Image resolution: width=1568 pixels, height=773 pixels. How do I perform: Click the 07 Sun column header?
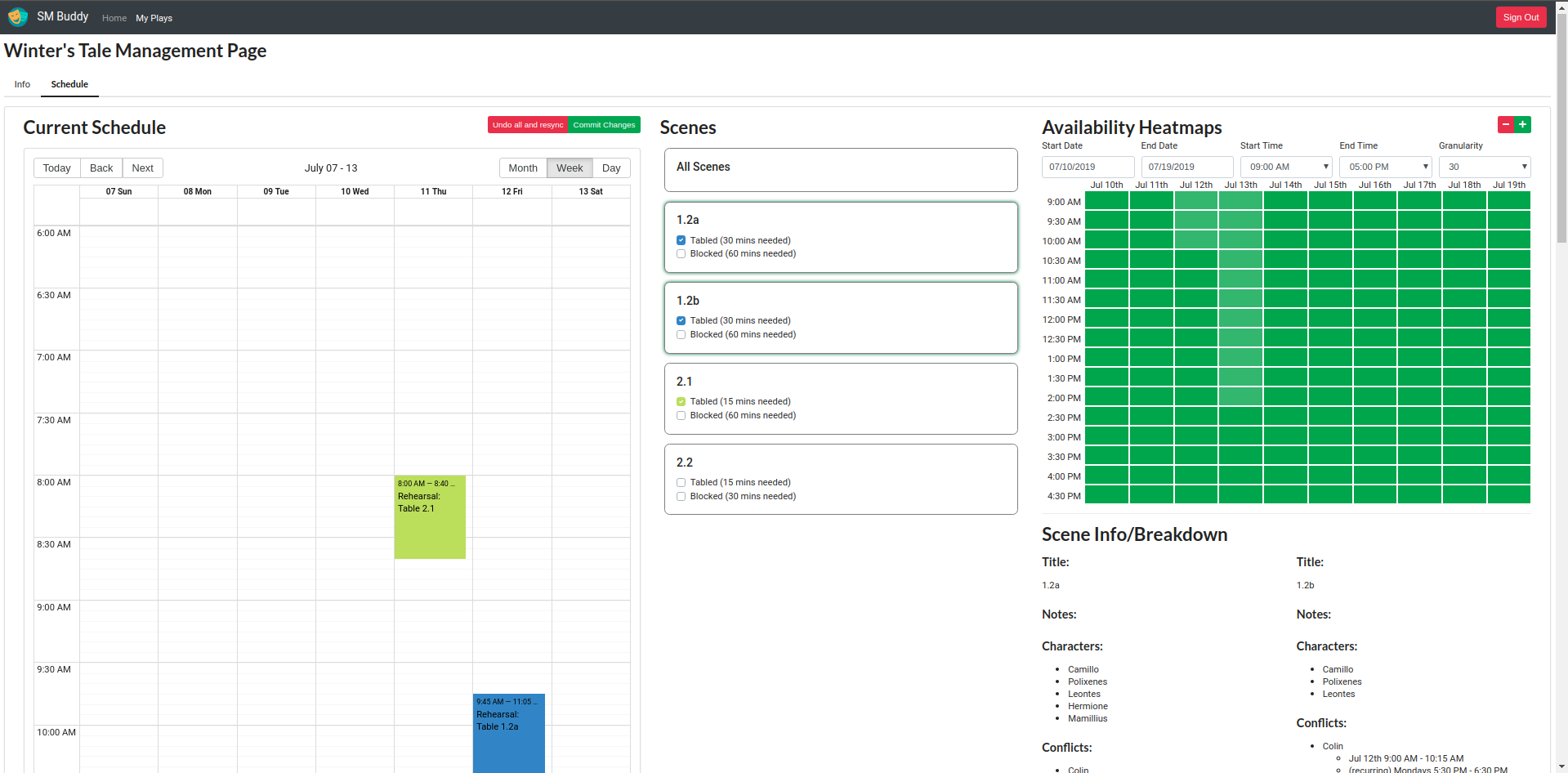(x=118, y=191)
